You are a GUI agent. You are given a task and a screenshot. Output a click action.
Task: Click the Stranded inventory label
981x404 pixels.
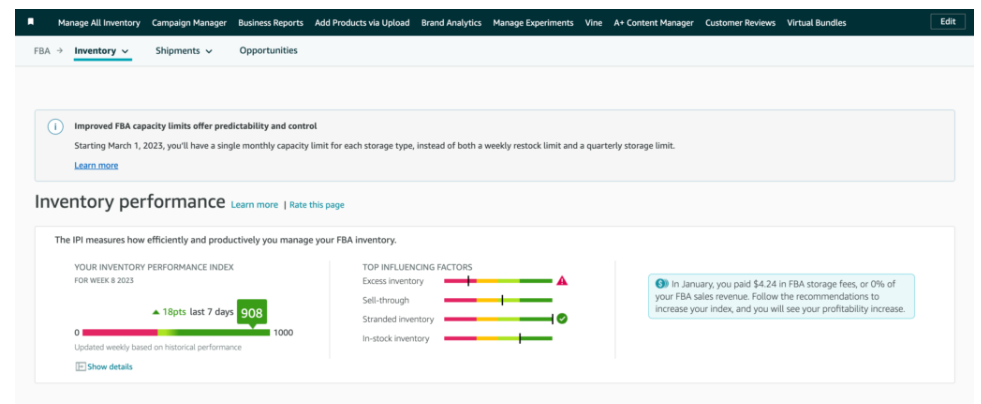click(x=398, y=319)
